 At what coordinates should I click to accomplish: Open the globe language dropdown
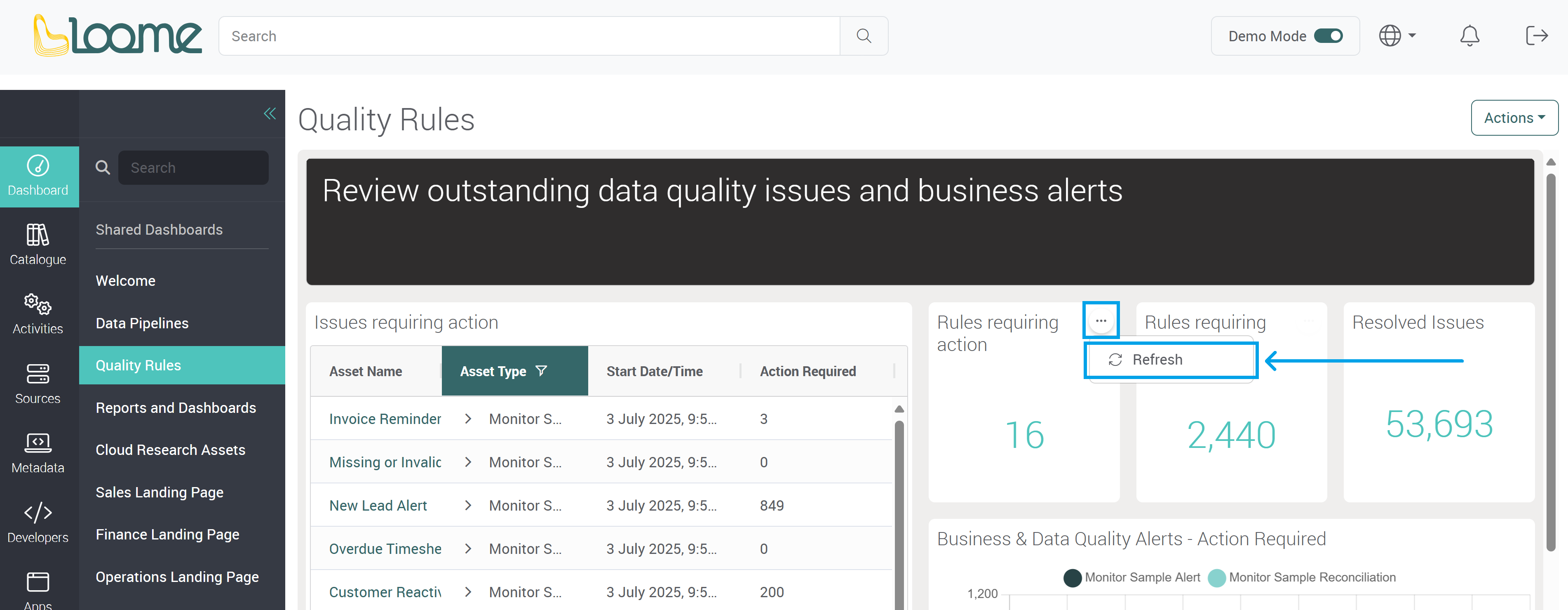(1397, 36)
